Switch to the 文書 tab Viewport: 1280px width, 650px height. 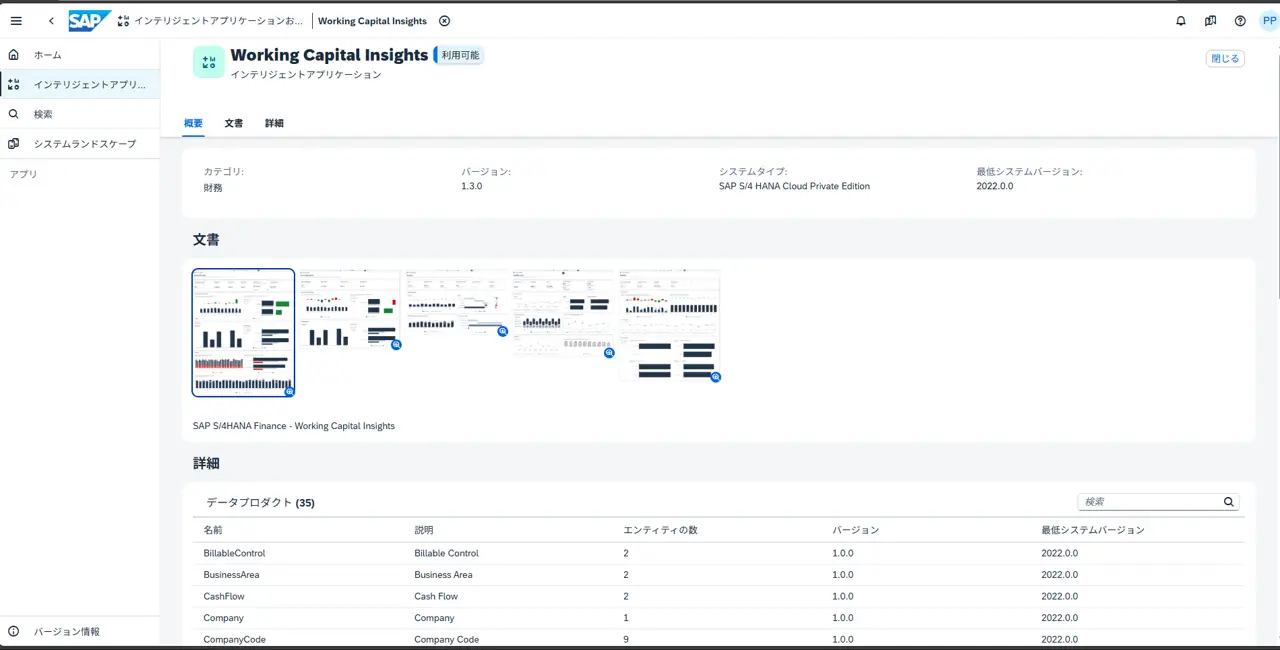tap(233, 123)
